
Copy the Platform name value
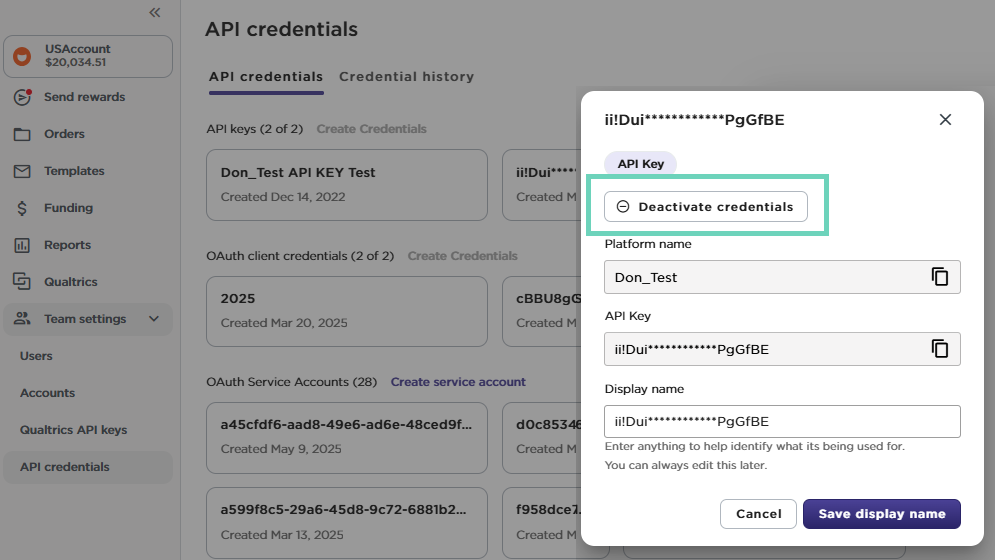click(940, 277)
